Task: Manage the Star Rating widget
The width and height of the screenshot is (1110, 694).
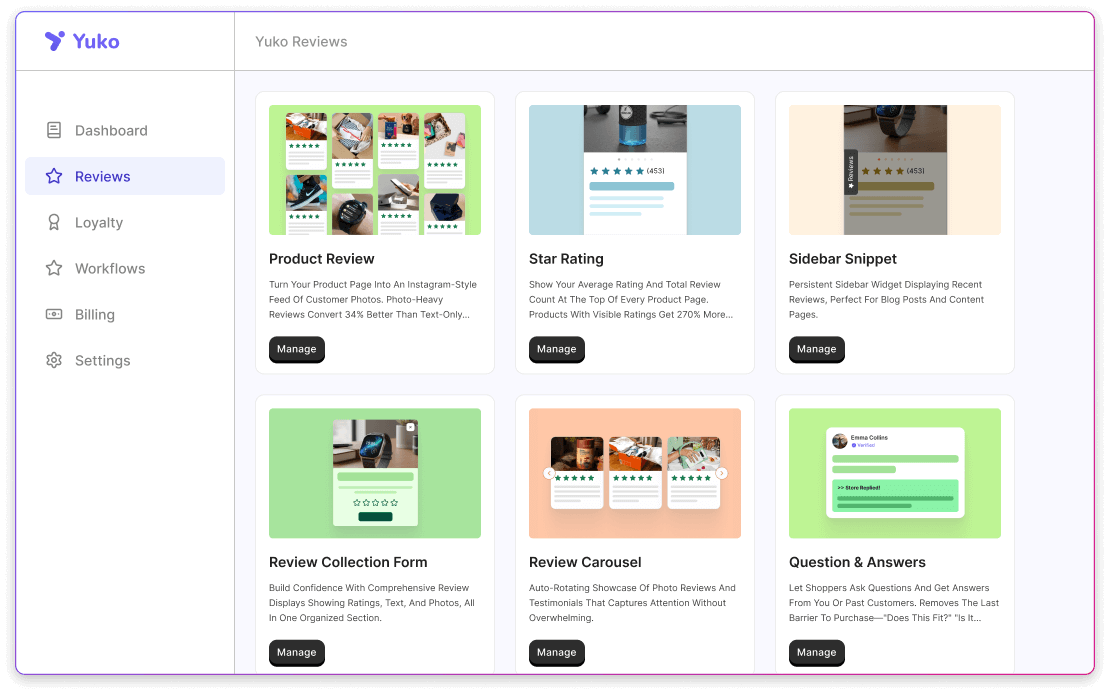Action: pyautogui.click(x=557, y=349)
